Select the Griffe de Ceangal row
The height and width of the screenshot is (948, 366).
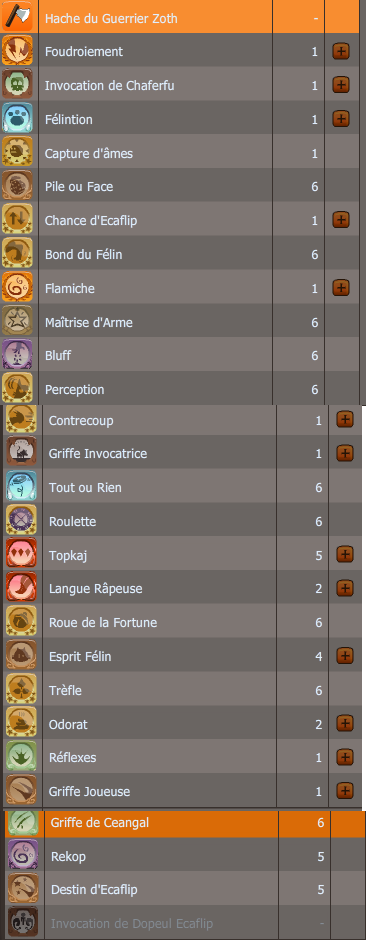(x=185, y=823)
